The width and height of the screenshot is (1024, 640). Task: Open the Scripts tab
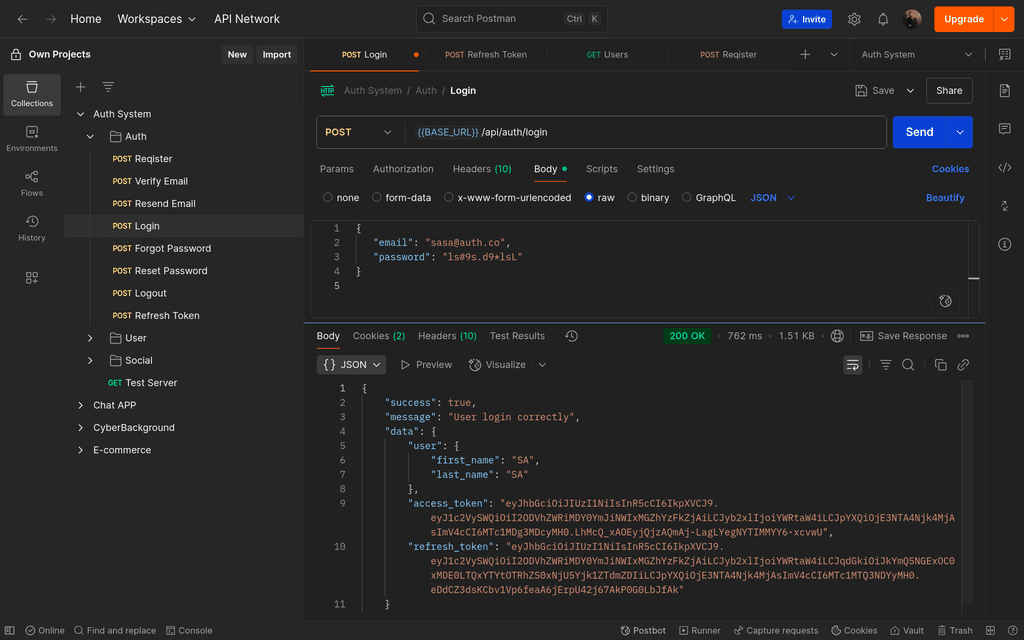click(601, 168)
